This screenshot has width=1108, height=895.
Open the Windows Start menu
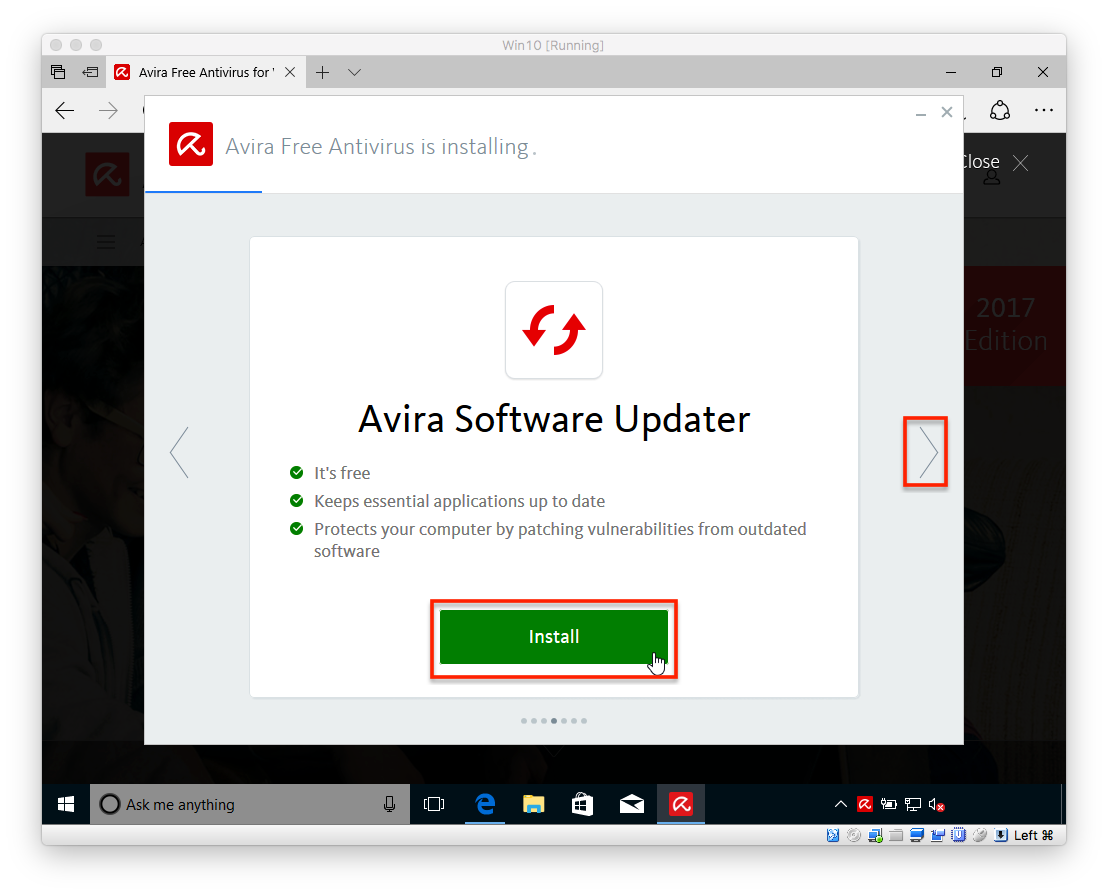[65, 803]
